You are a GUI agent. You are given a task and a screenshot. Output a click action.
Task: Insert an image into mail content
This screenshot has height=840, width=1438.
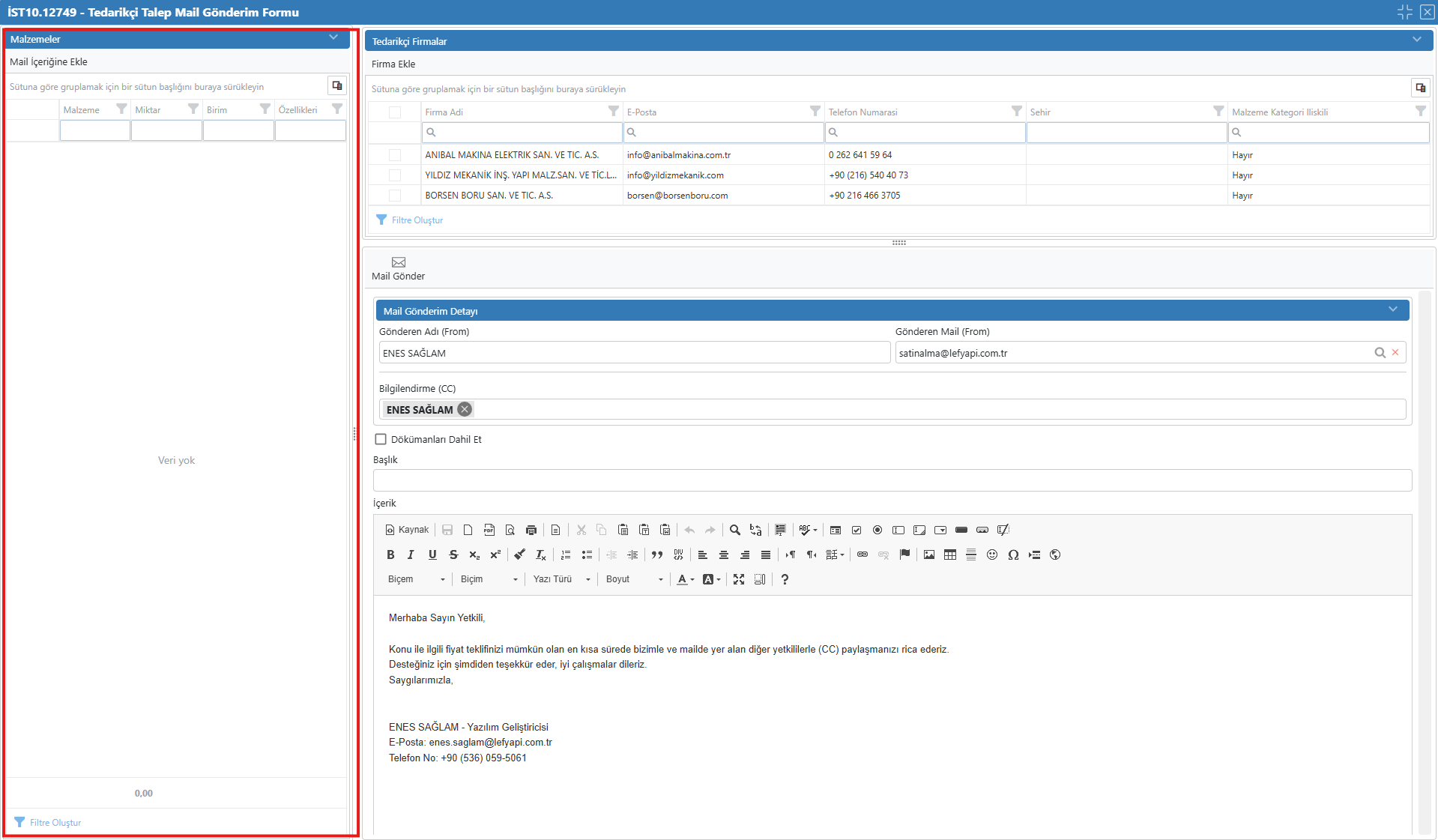[929, 555]
